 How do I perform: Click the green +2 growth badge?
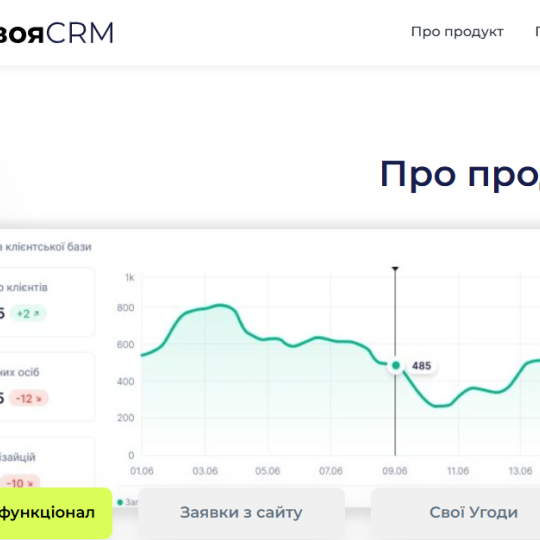click(28, 313)
